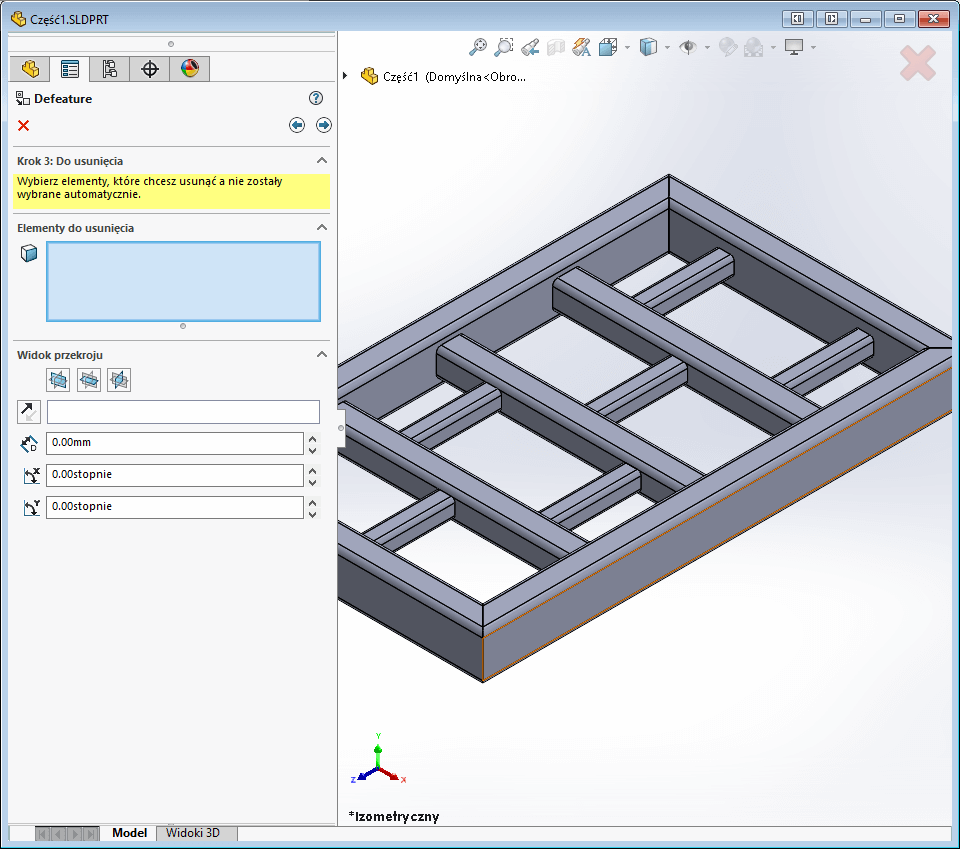Increment the 0.00mm offset using its up stepper
Viewport: 960px width, 849px height.
point(313,438)
